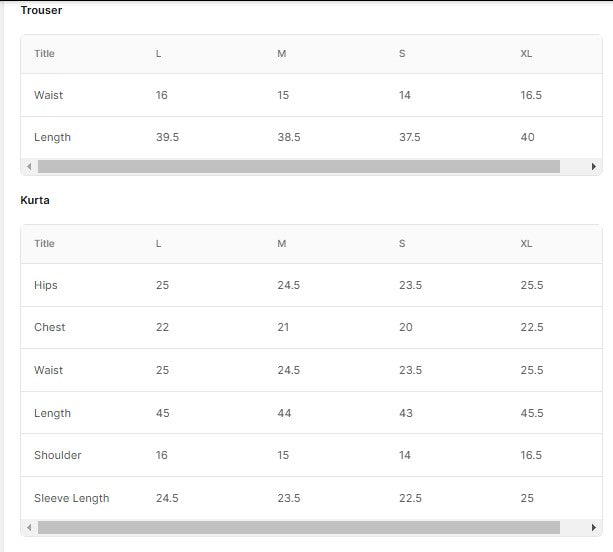Click the Kurta table's right scroll arrow

(x=593, y=527)
